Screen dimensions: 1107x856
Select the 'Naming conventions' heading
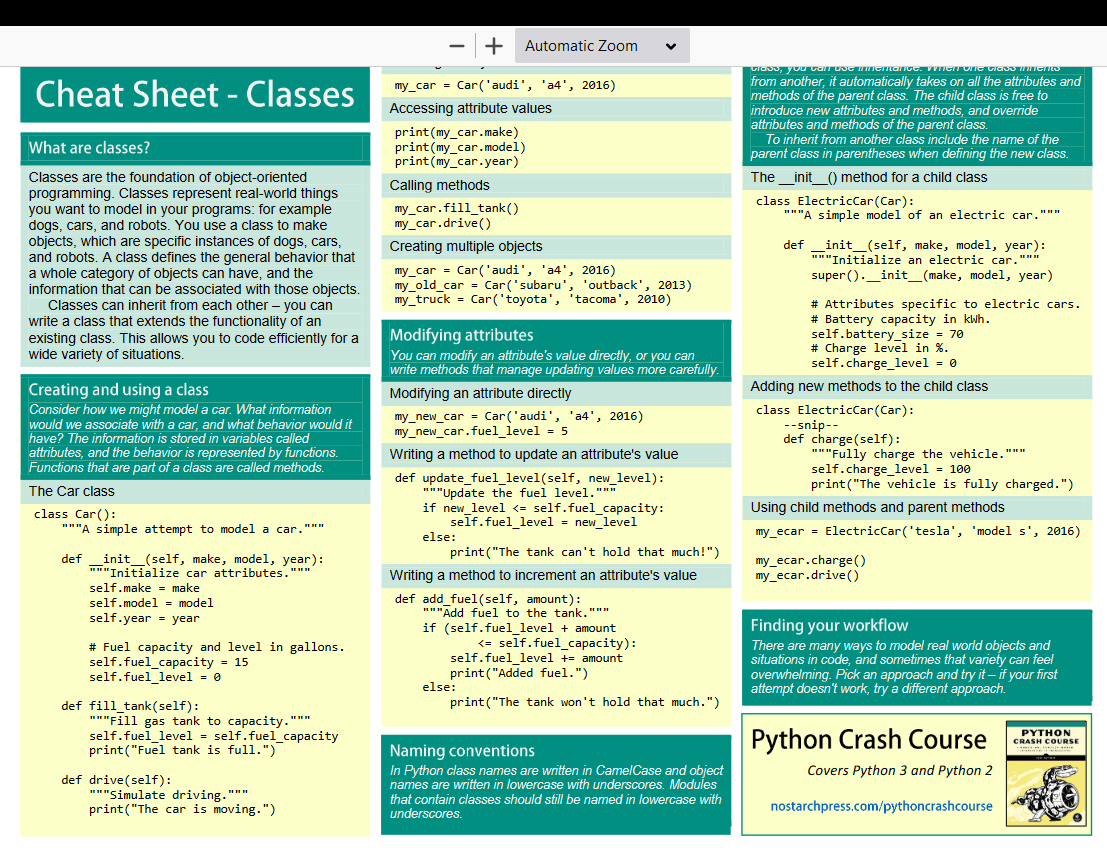coord(461,751)
